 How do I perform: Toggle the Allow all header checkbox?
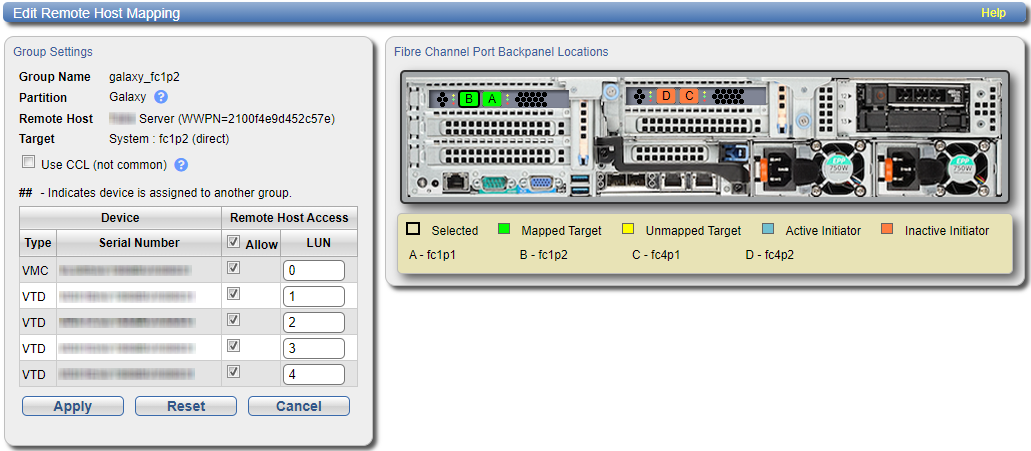pyautogui.click(x=234, y=242)
